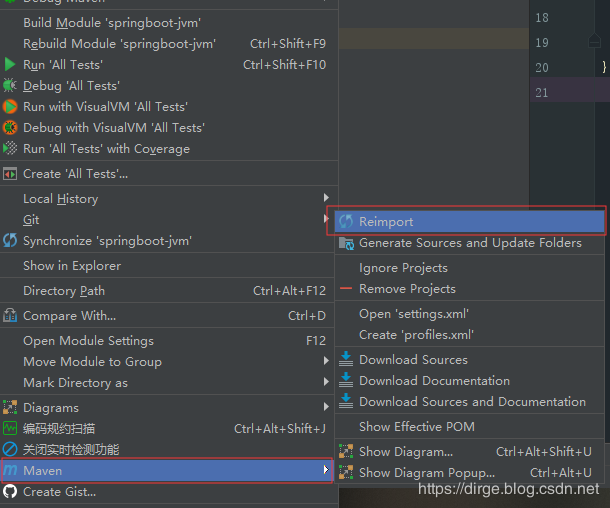The width and height of the screenshot is (610, 508).
Task: Expand the Local History submenu arrow
Action: [326, 198]
